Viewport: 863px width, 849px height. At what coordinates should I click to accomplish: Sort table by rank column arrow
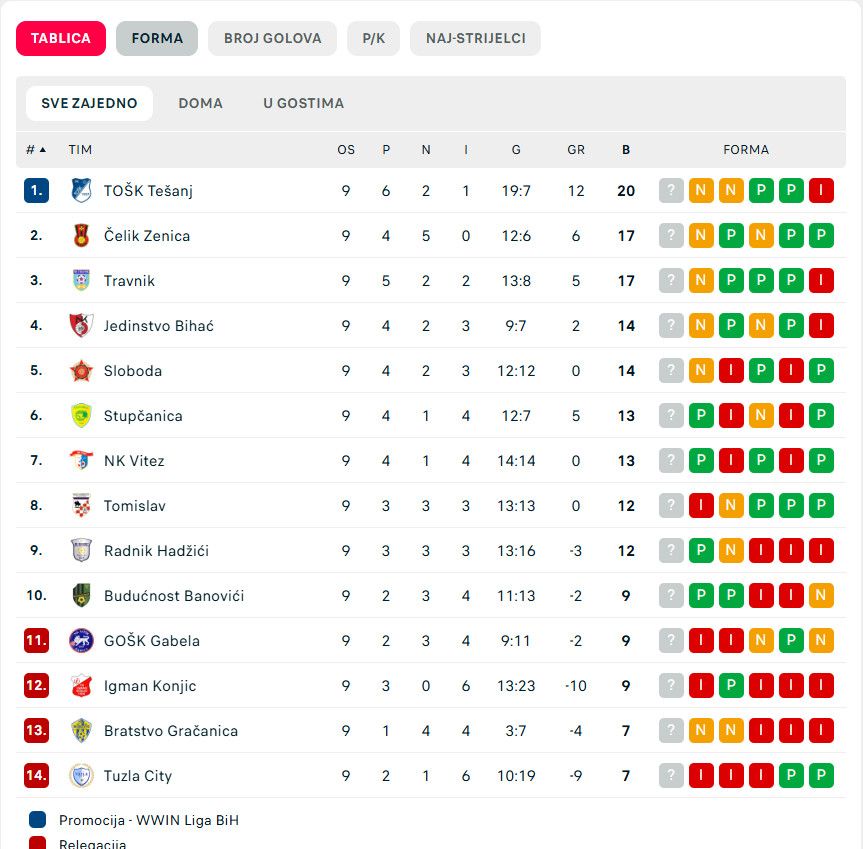[42, 150]
